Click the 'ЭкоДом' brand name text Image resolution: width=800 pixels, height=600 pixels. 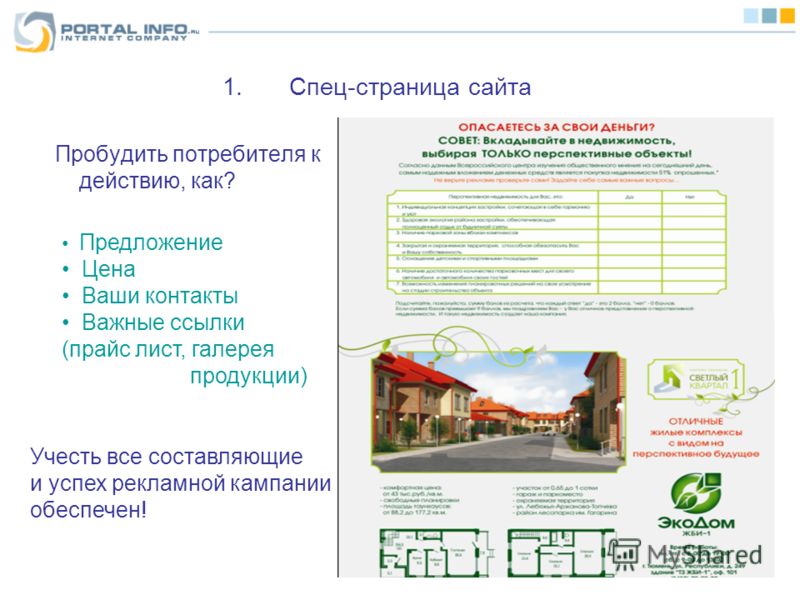tap(696, 523)
